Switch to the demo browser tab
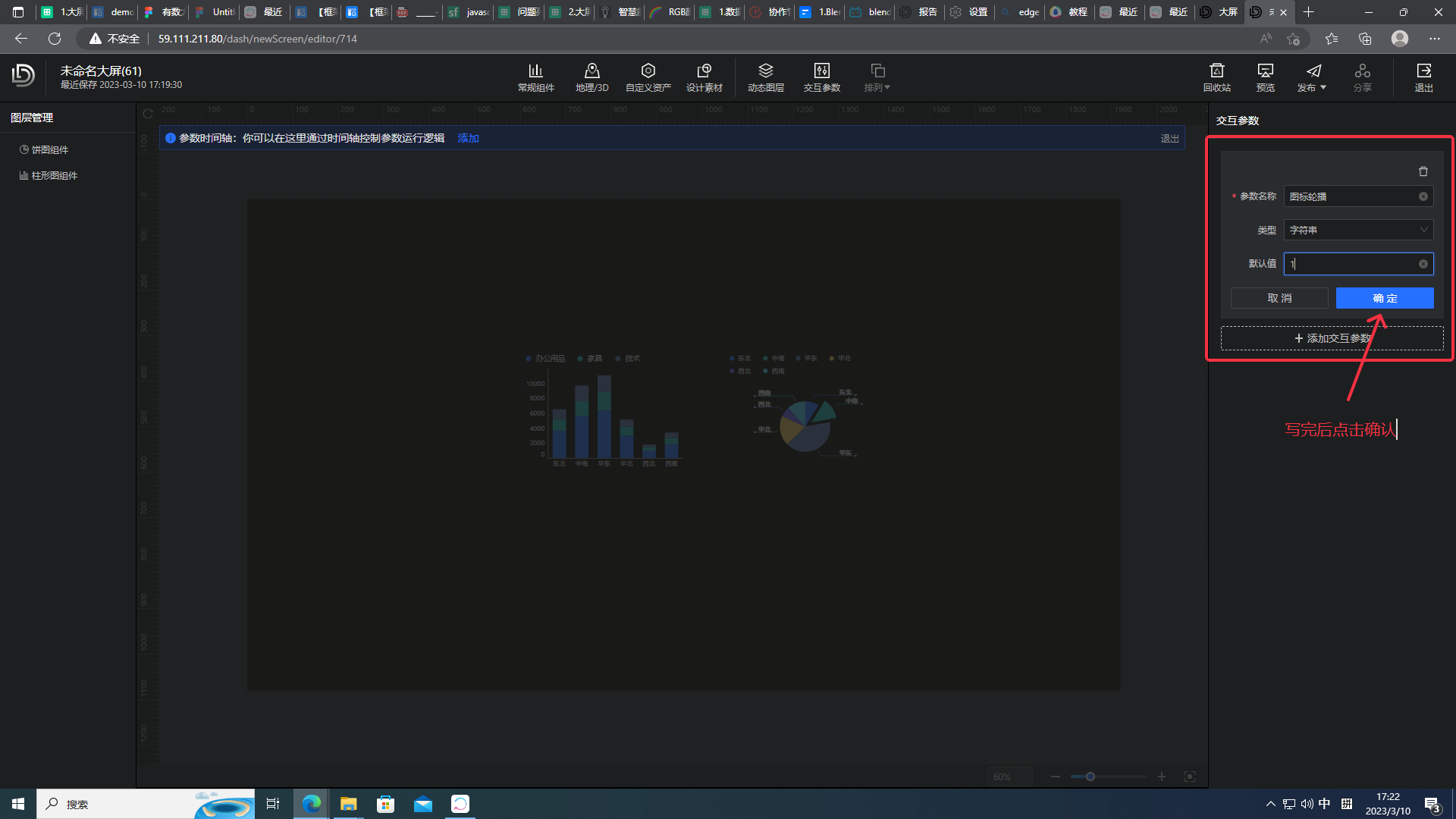This screenshot has width=1456, height=819. point(112,12)
